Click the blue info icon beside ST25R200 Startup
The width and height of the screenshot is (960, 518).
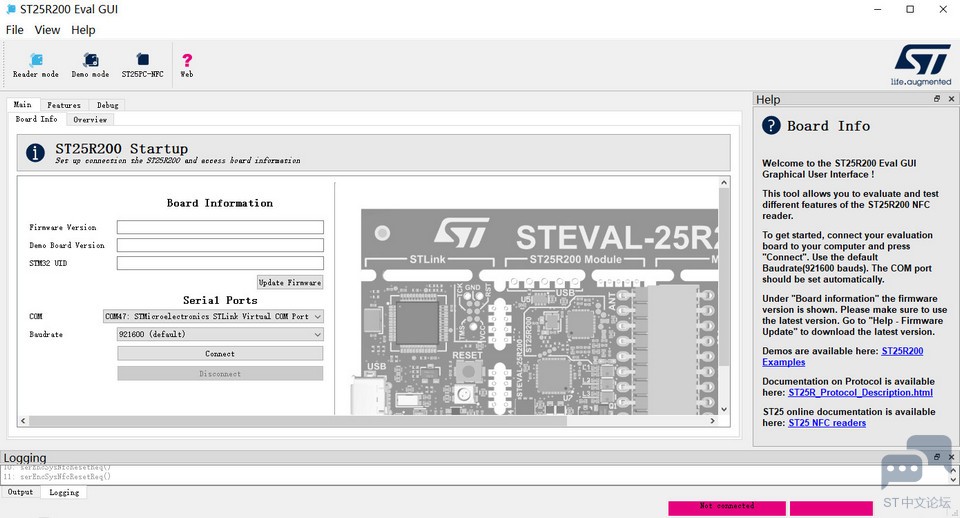pos(36,152)
